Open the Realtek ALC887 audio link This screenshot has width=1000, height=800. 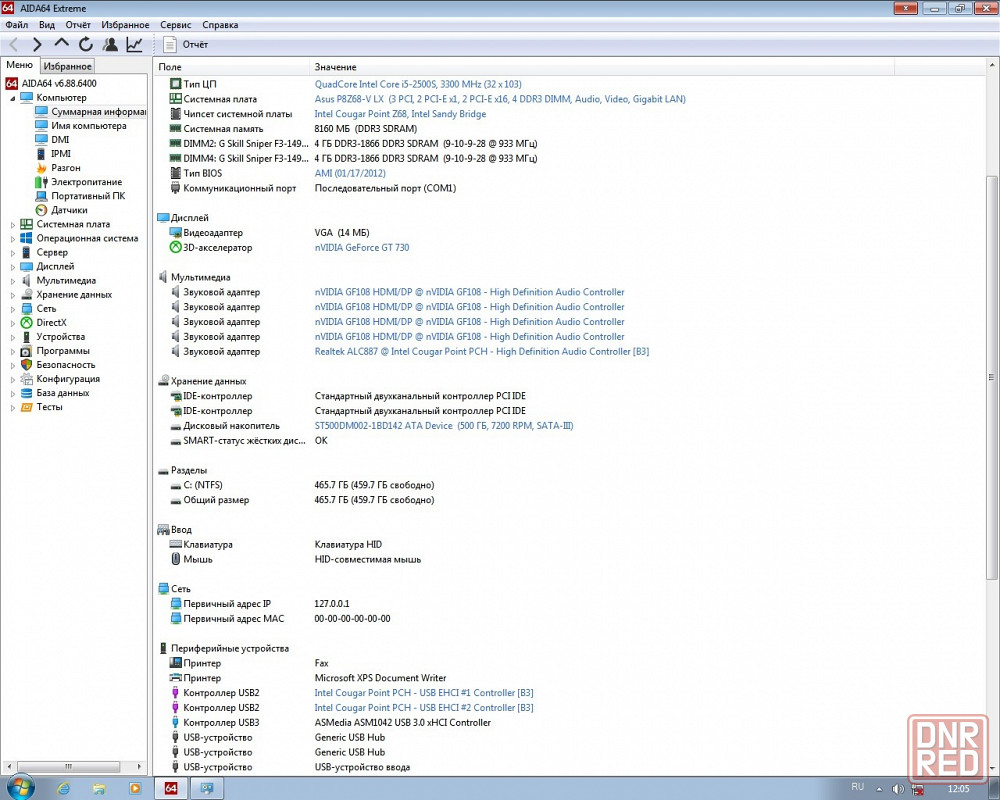482,352
